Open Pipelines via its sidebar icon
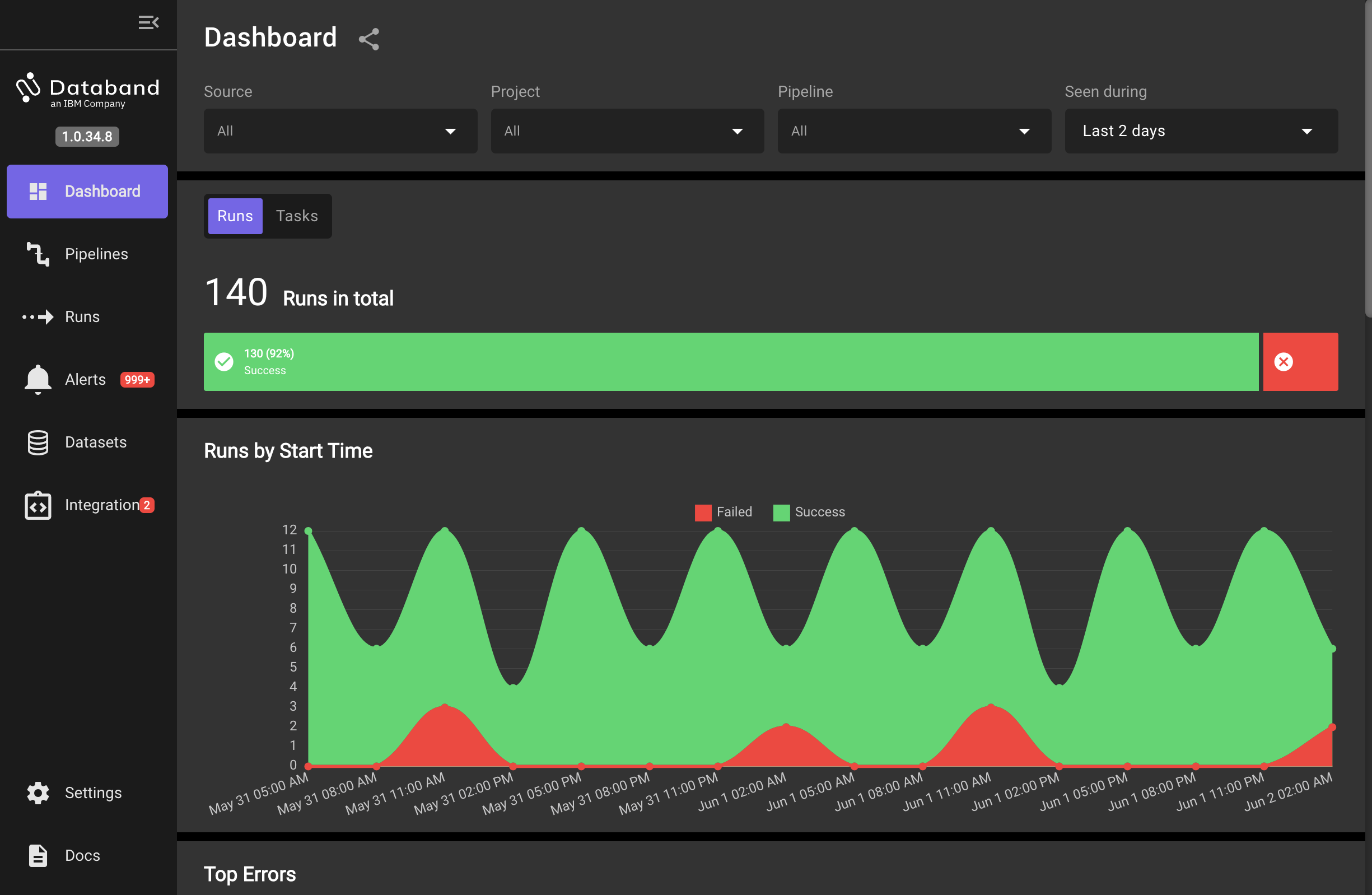1372x895 pixels. click(38, 254)
